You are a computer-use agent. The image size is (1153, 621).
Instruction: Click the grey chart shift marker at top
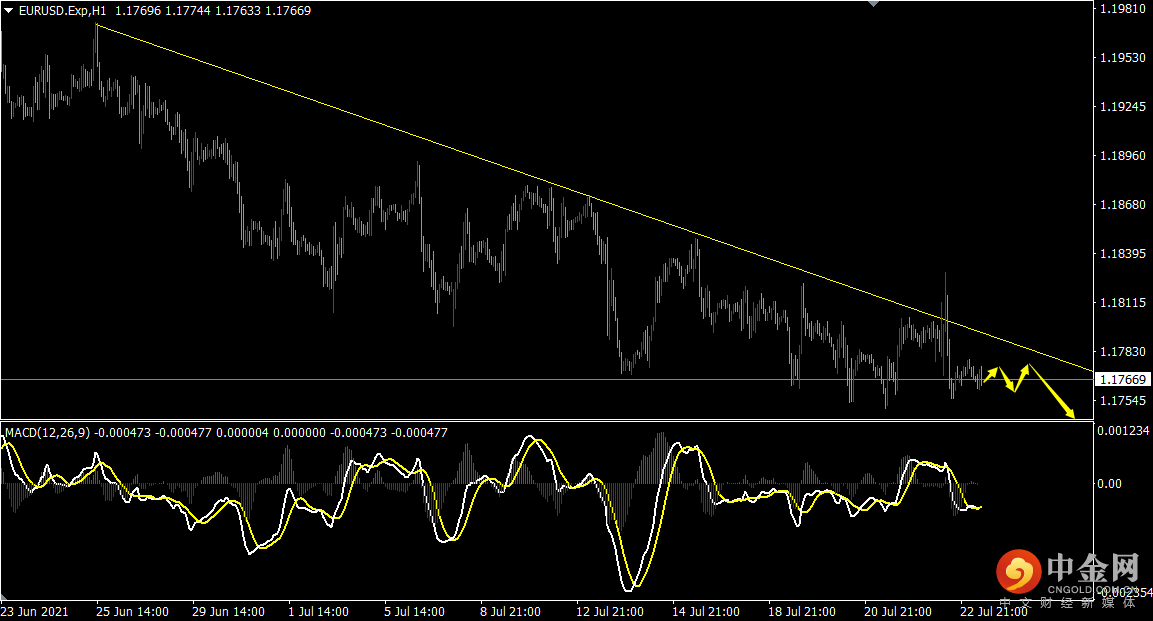click(874, 4)
